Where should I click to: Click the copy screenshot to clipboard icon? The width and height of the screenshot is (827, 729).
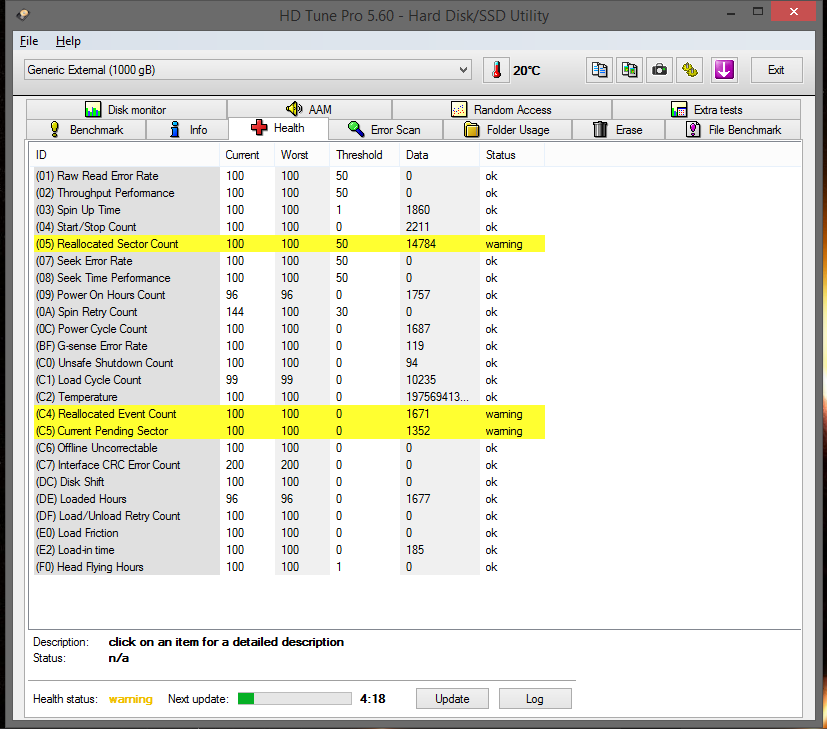tap(629, 70)
